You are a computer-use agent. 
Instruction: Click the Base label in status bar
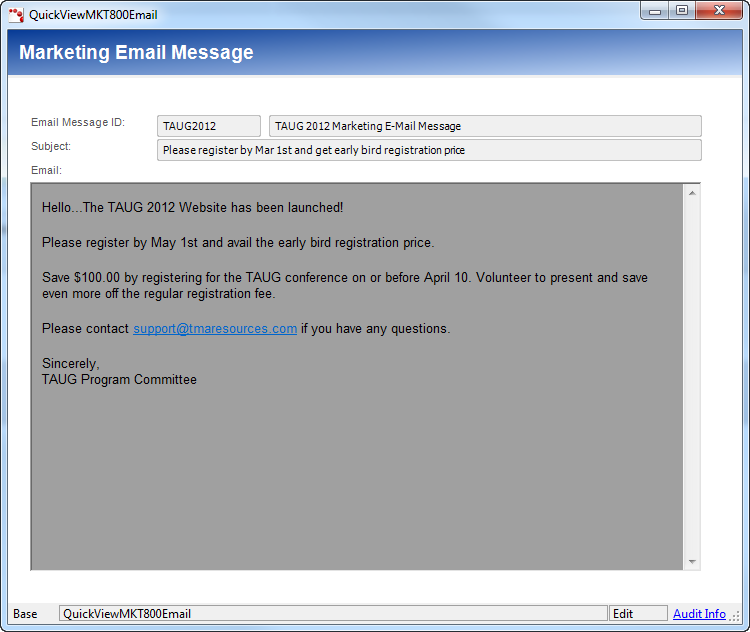pyautogui.click(x=25, y=614)
